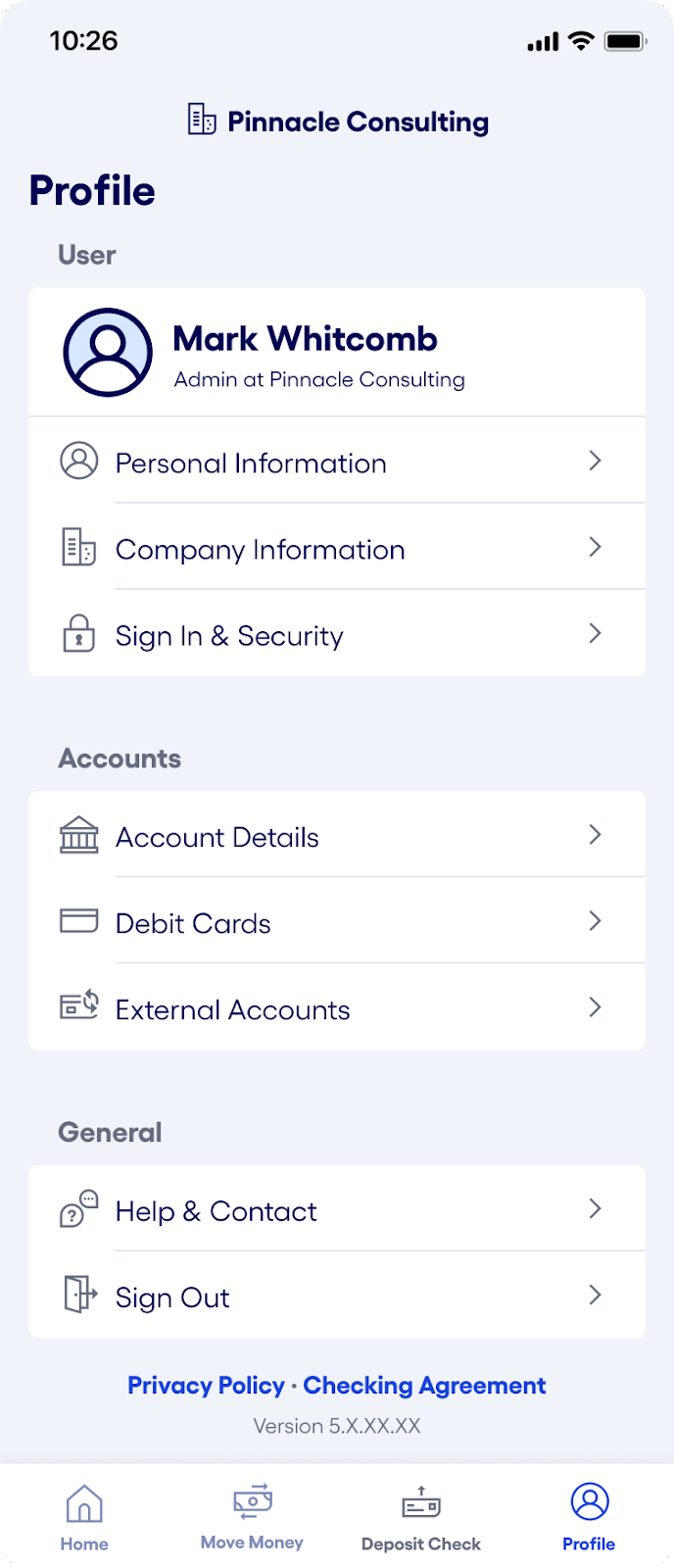Click the Move Money cash icon

[252, 1500]
